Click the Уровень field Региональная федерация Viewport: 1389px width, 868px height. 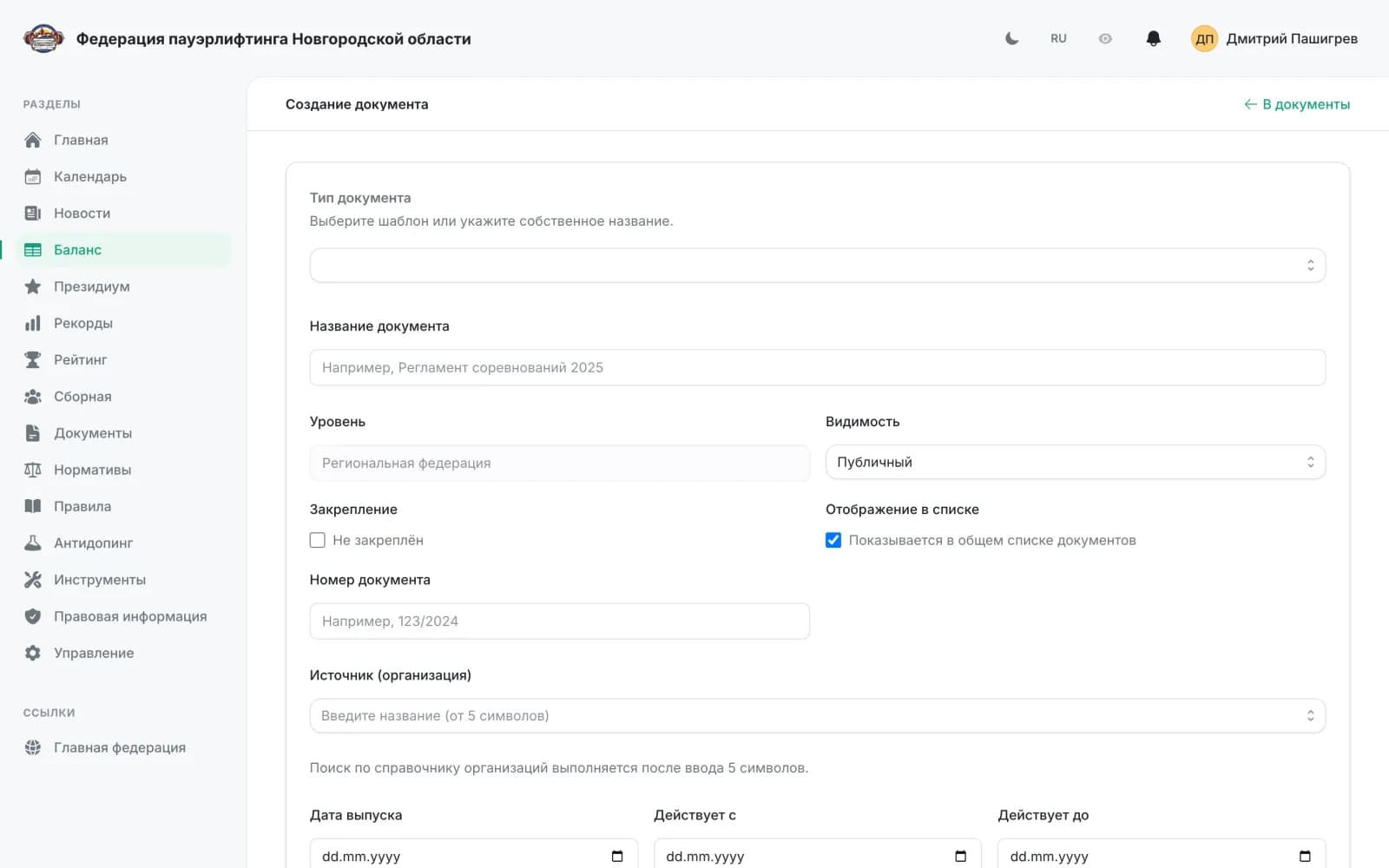coord(559,463)
